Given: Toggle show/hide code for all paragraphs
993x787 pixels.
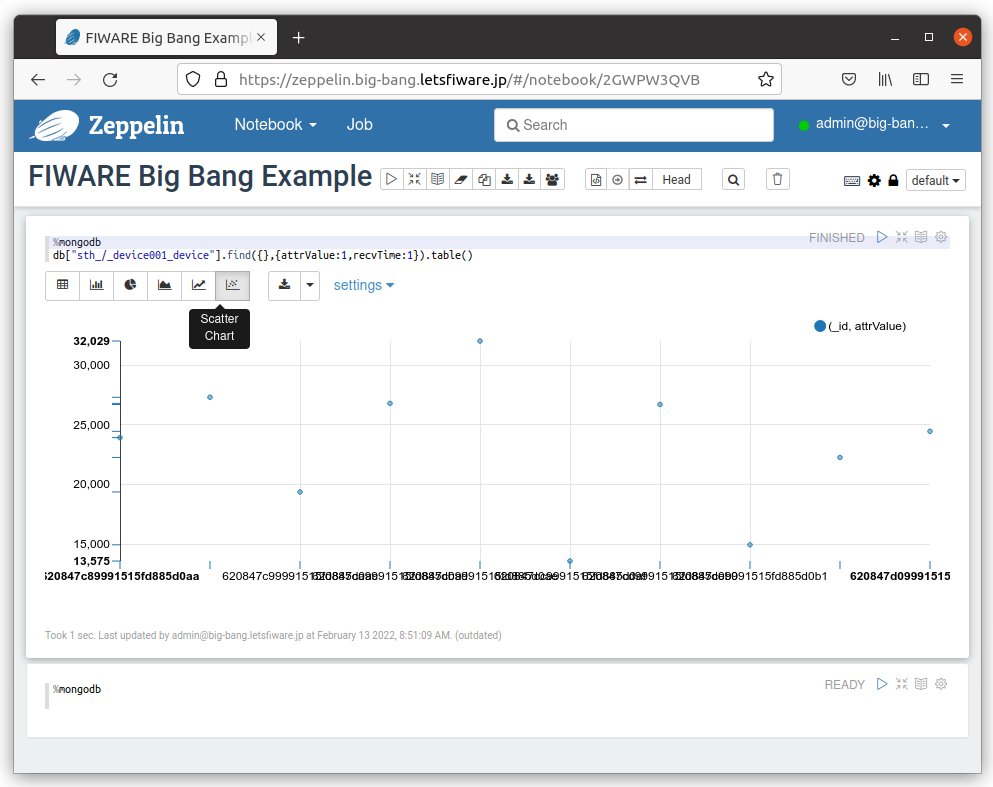Looking at the screenshot, I should pos(414,179).
